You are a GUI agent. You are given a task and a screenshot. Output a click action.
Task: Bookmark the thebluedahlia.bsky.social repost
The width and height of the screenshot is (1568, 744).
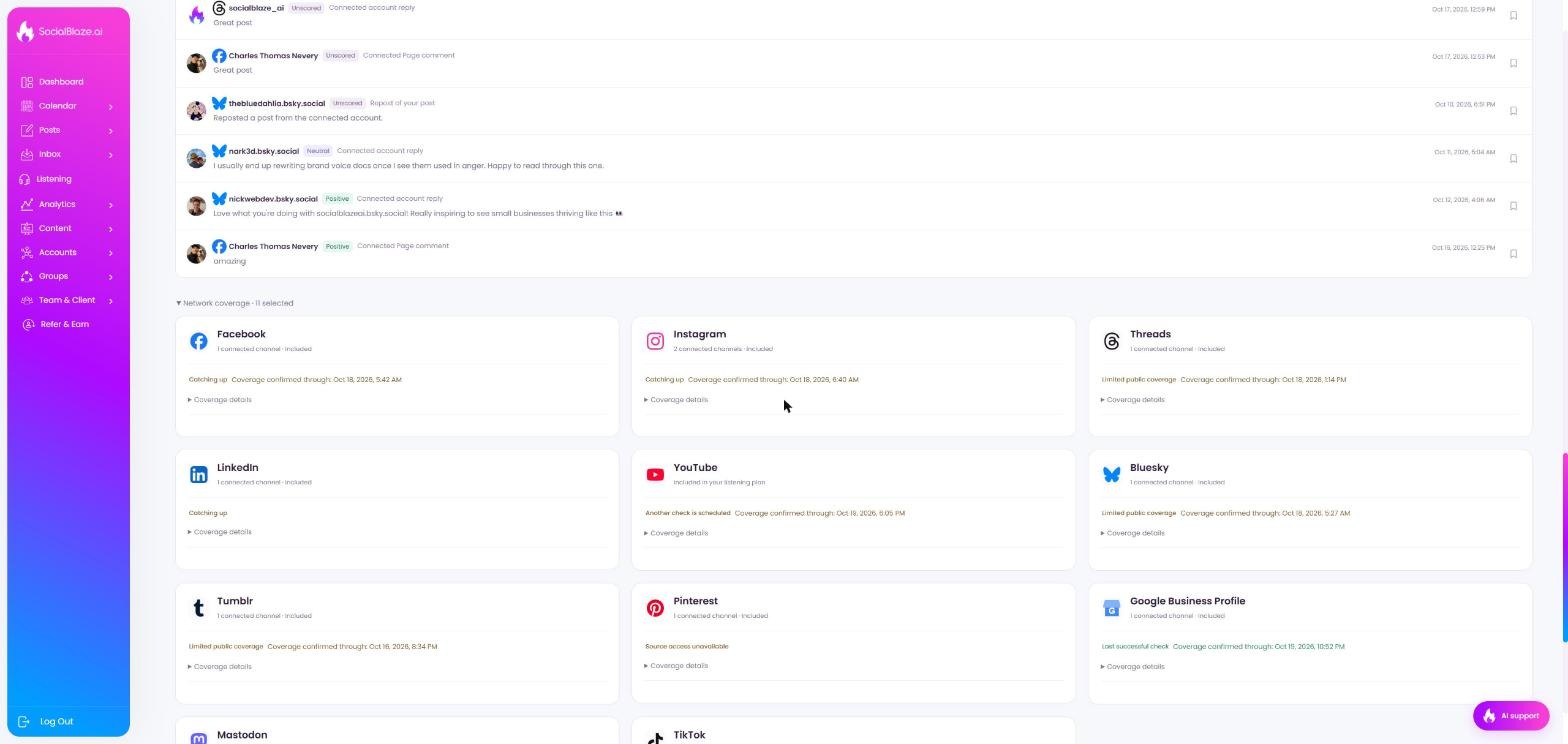tap(1513, 111)
